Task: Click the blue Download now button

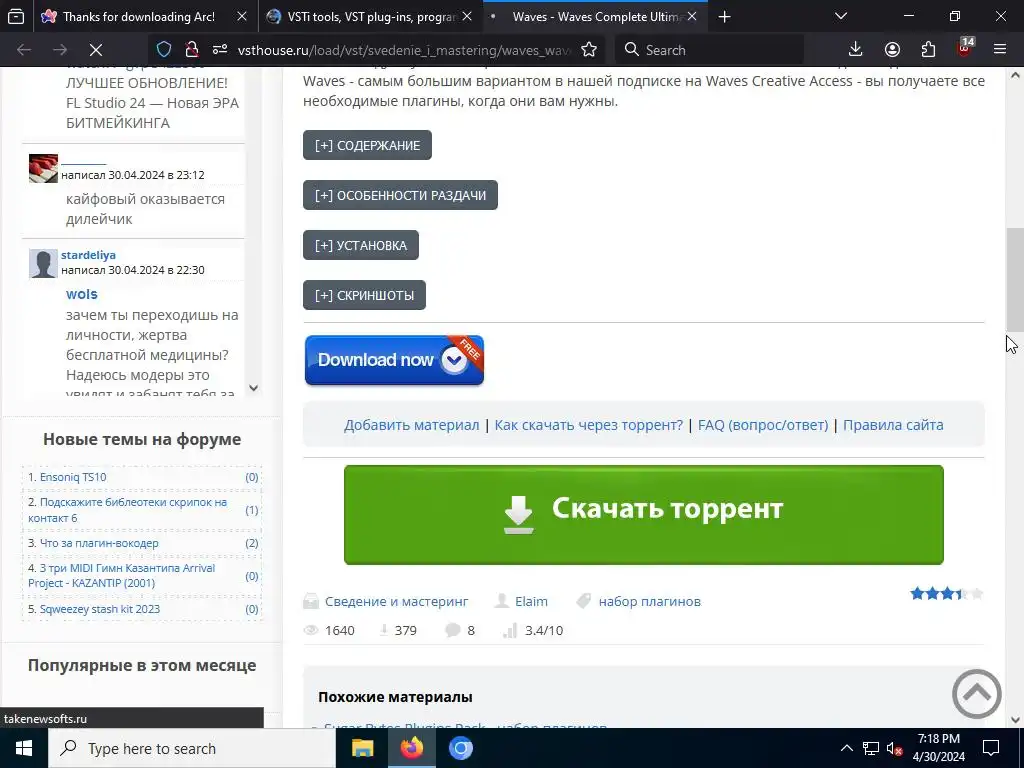Action: click(394, 360)
